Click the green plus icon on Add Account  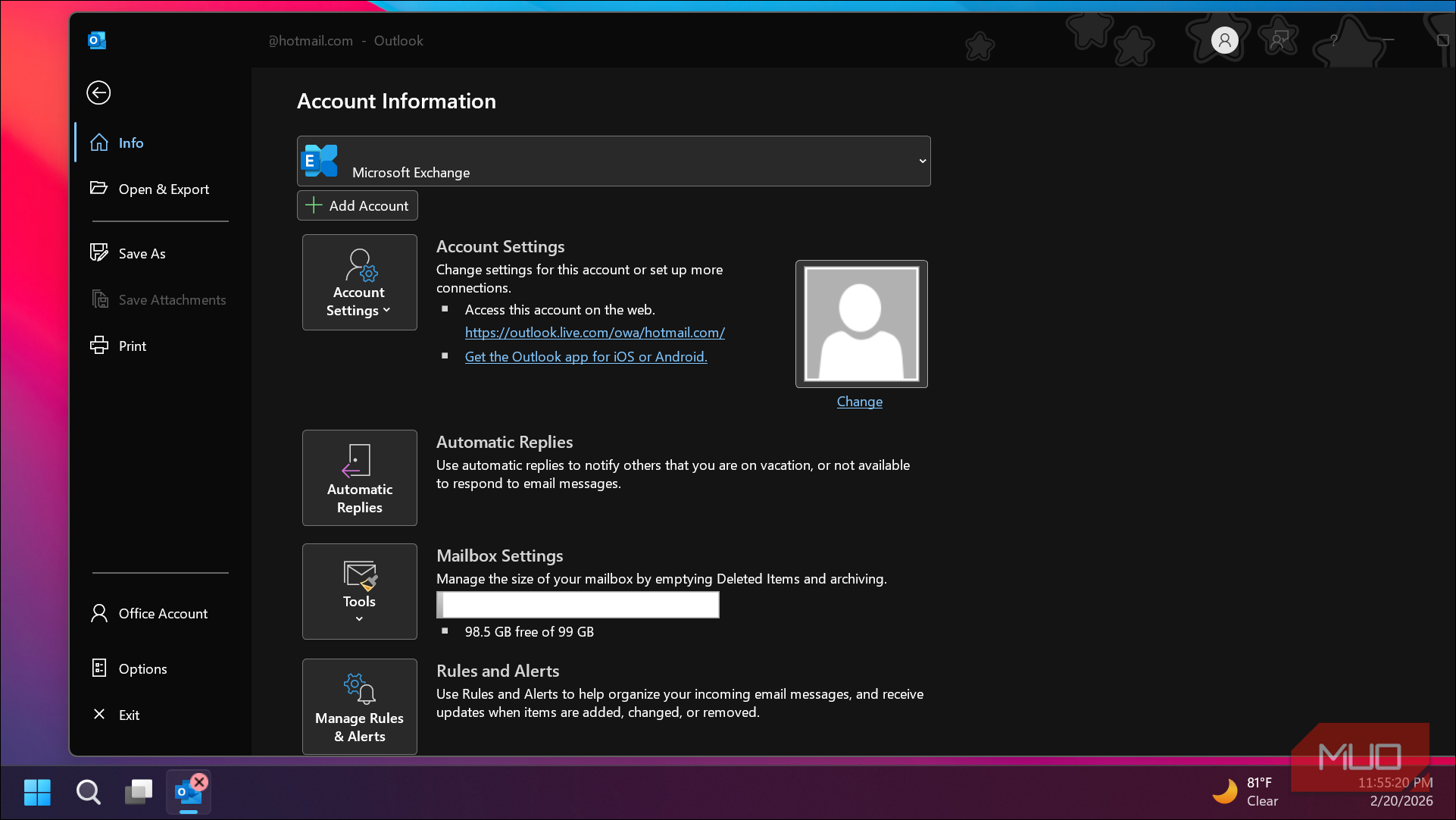click(314, 205)
